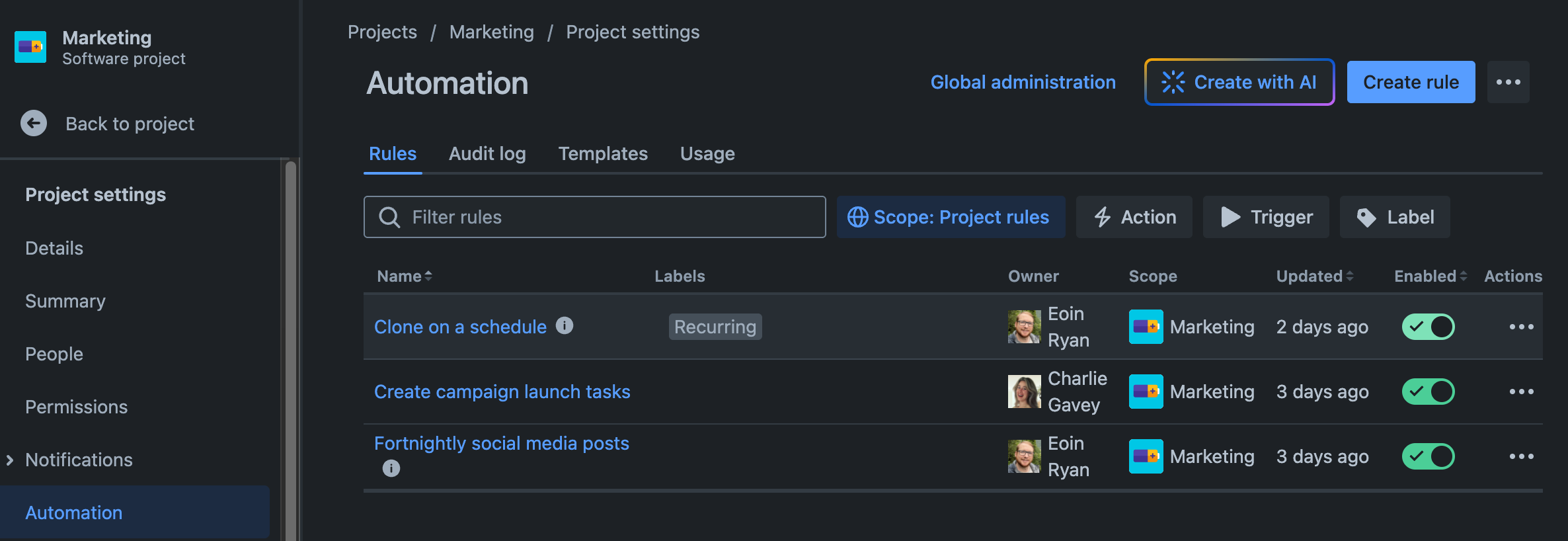Click the info icon next to Clone on a schedule
This screenshot has height=541, width=1568.
click(x=565, y=325)
